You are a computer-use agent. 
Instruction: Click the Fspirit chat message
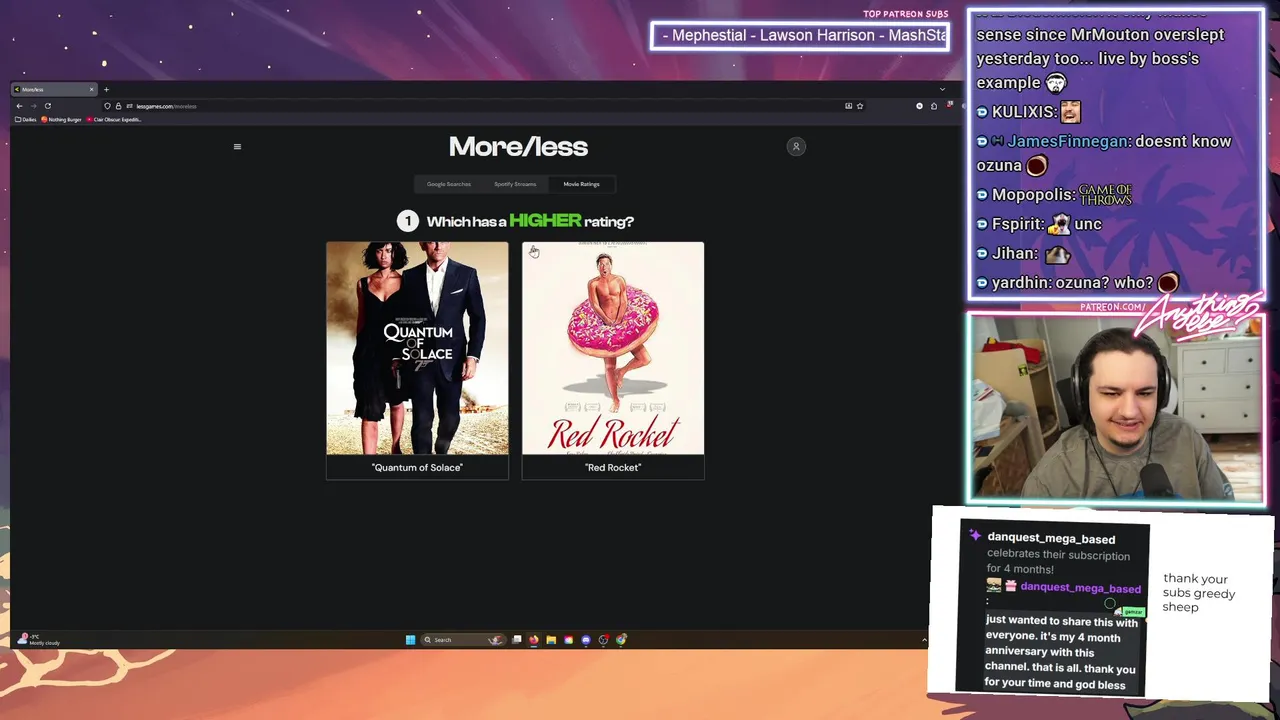tap(1039, 224)
